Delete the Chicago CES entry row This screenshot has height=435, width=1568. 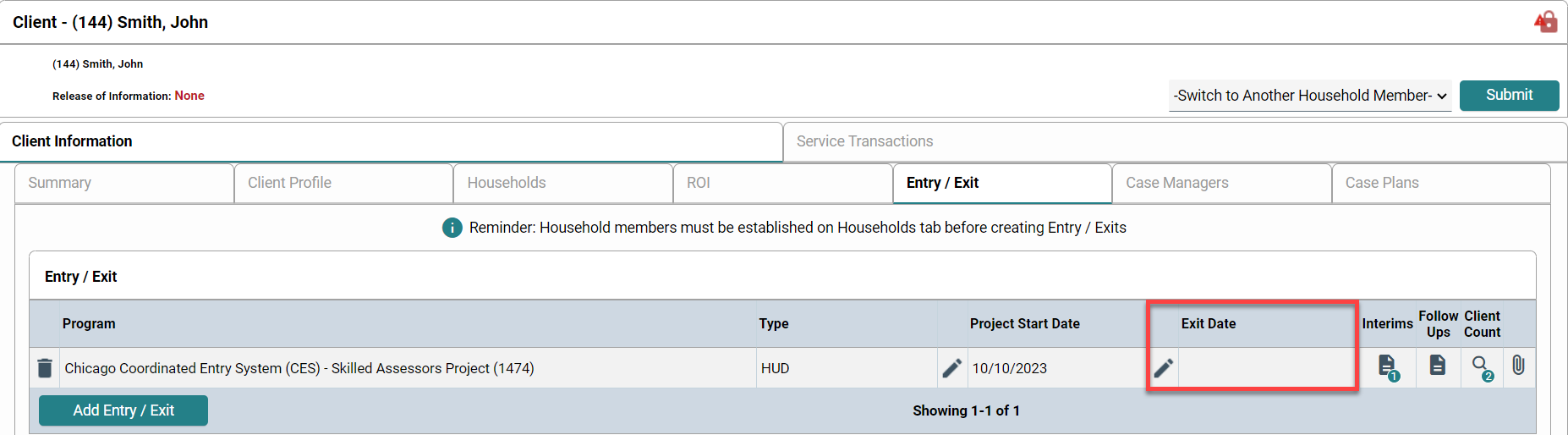pyautogui.click(x=45, y=368)
